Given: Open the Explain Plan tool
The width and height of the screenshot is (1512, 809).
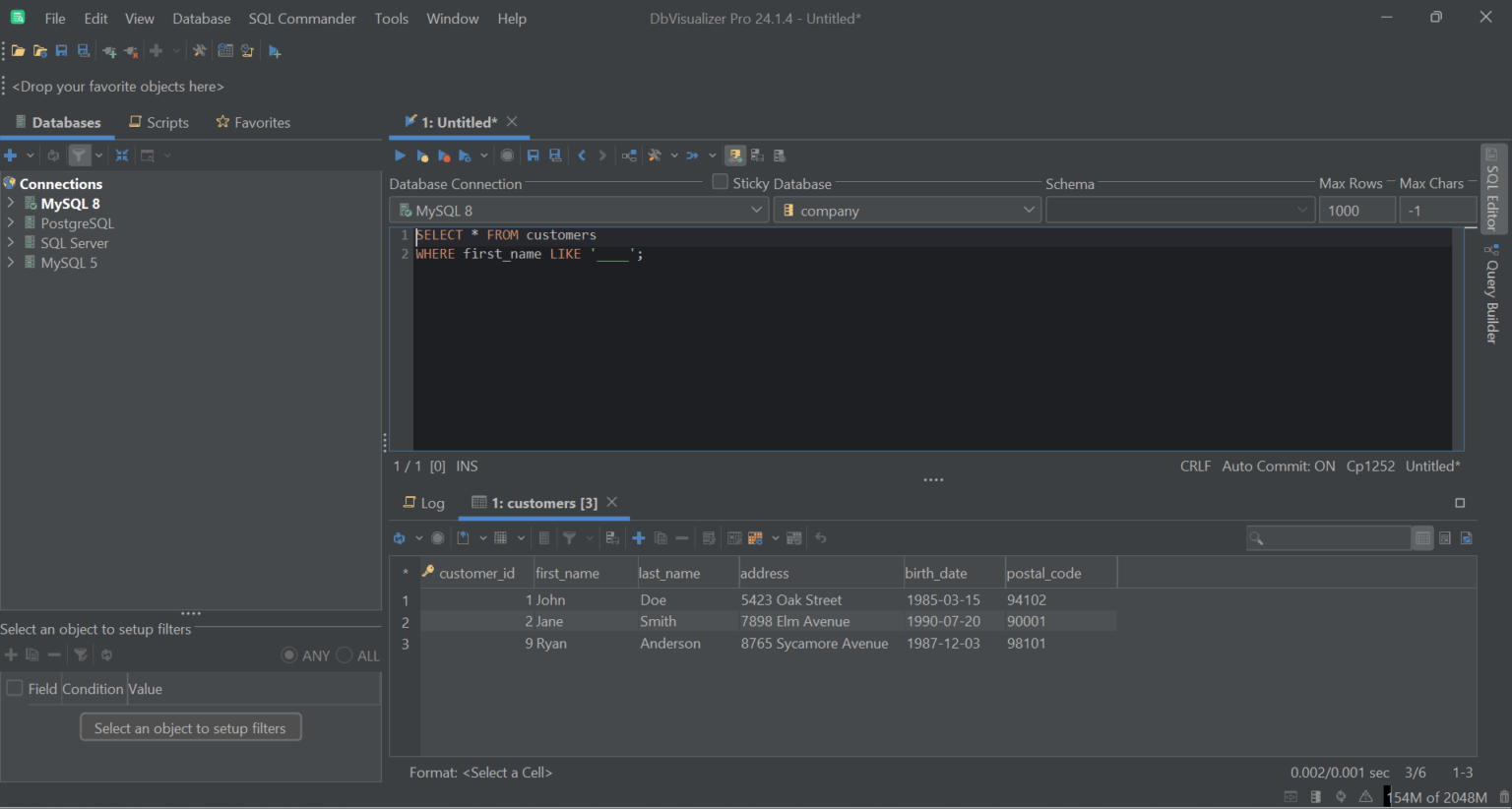Looking at the screenshot, I should pos(628,155).
